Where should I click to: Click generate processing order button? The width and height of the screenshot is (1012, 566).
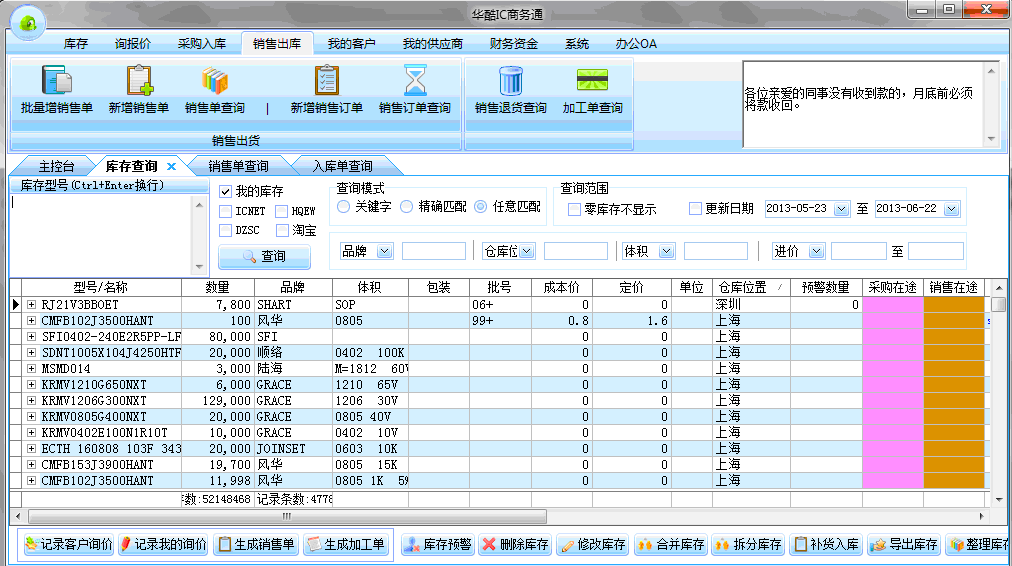tap(346, 545)
